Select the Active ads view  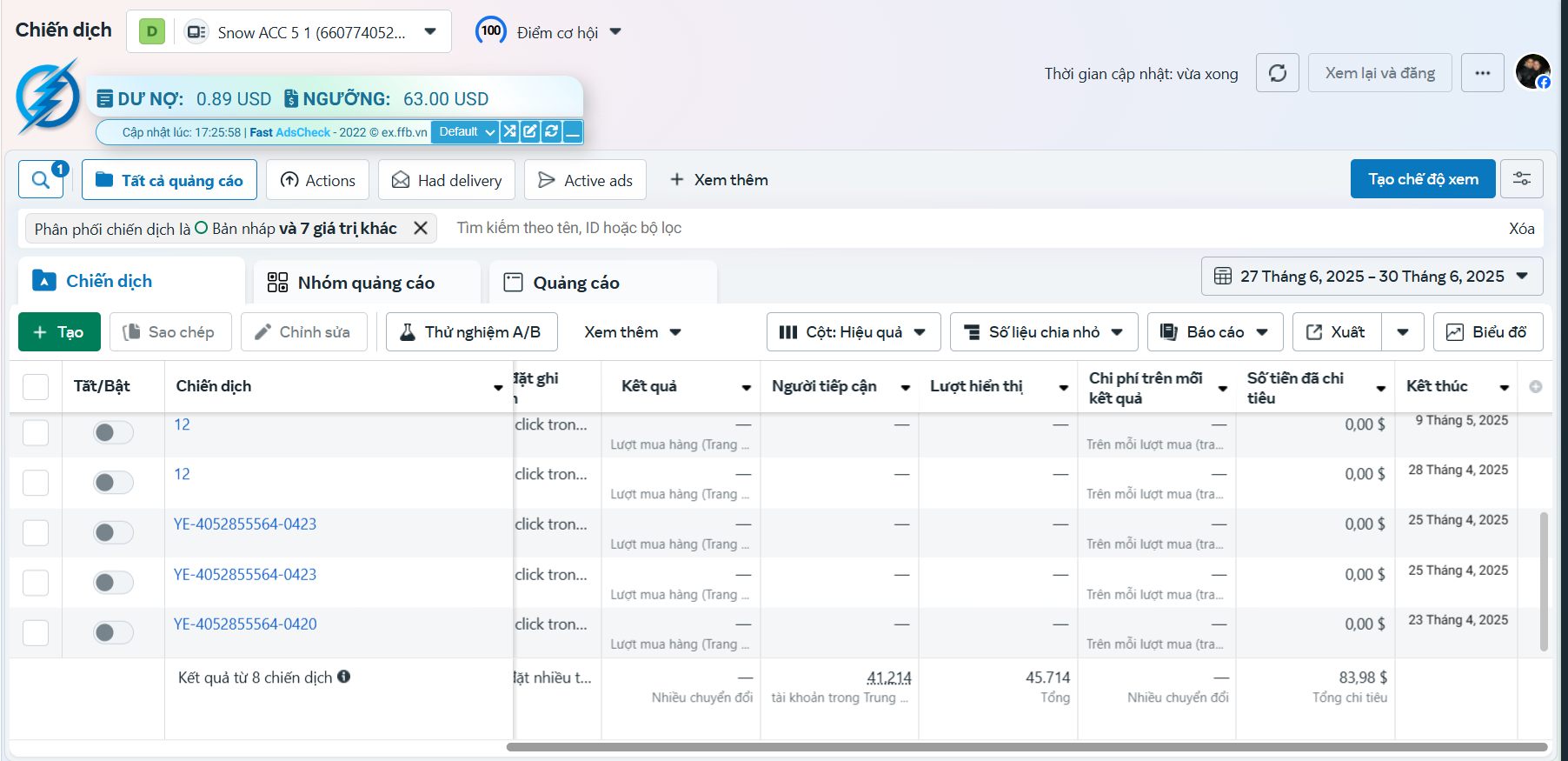[x=585, y=180]
